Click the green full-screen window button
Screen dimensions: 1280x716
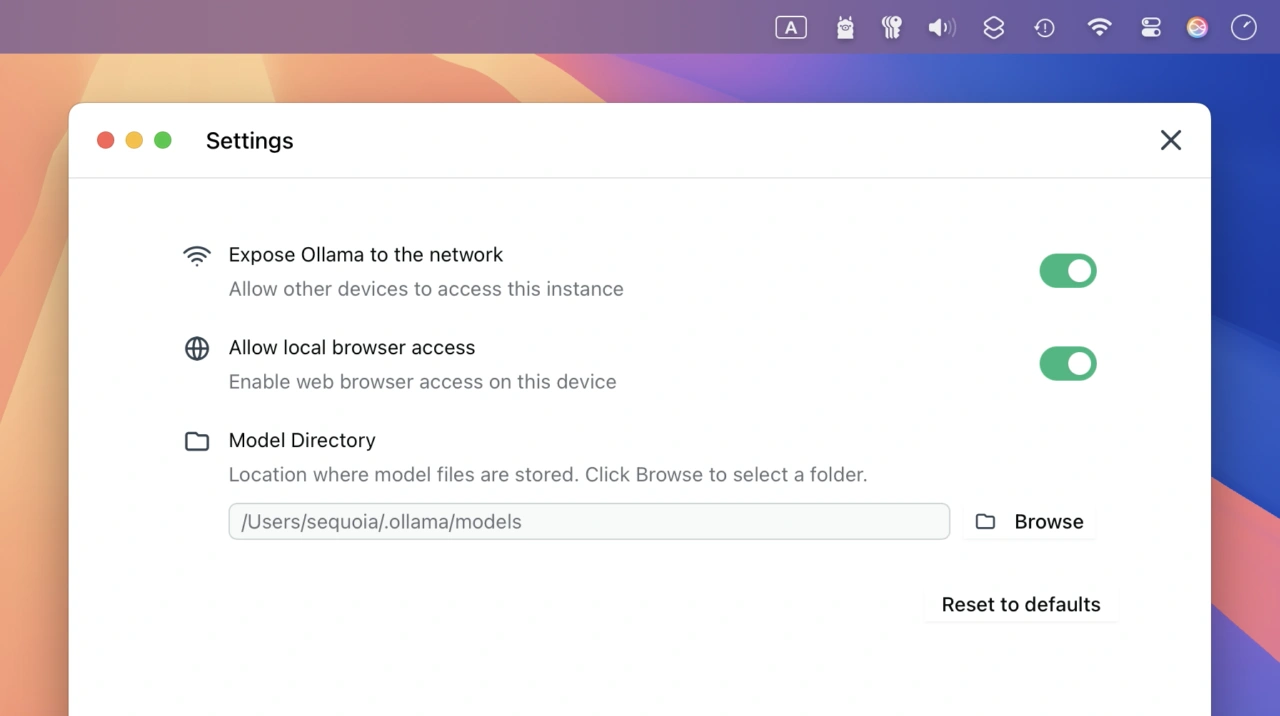[163, 140]
